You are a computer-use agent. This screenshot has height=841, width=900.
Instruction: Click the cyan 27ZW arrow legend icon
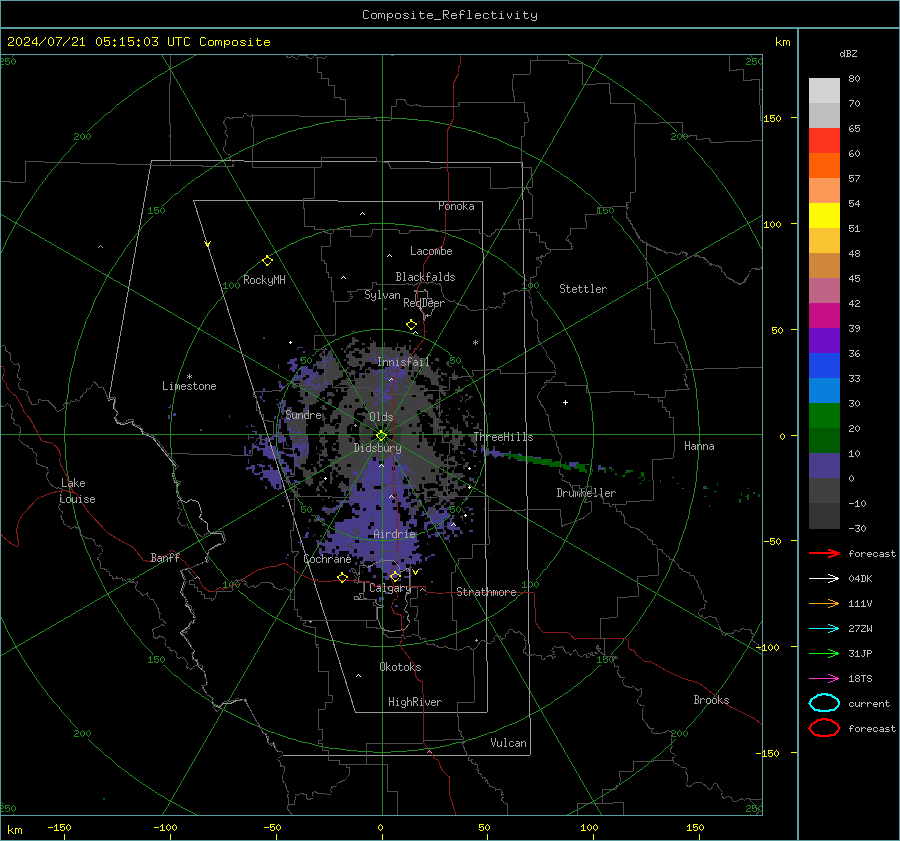[x=824, y=629]
